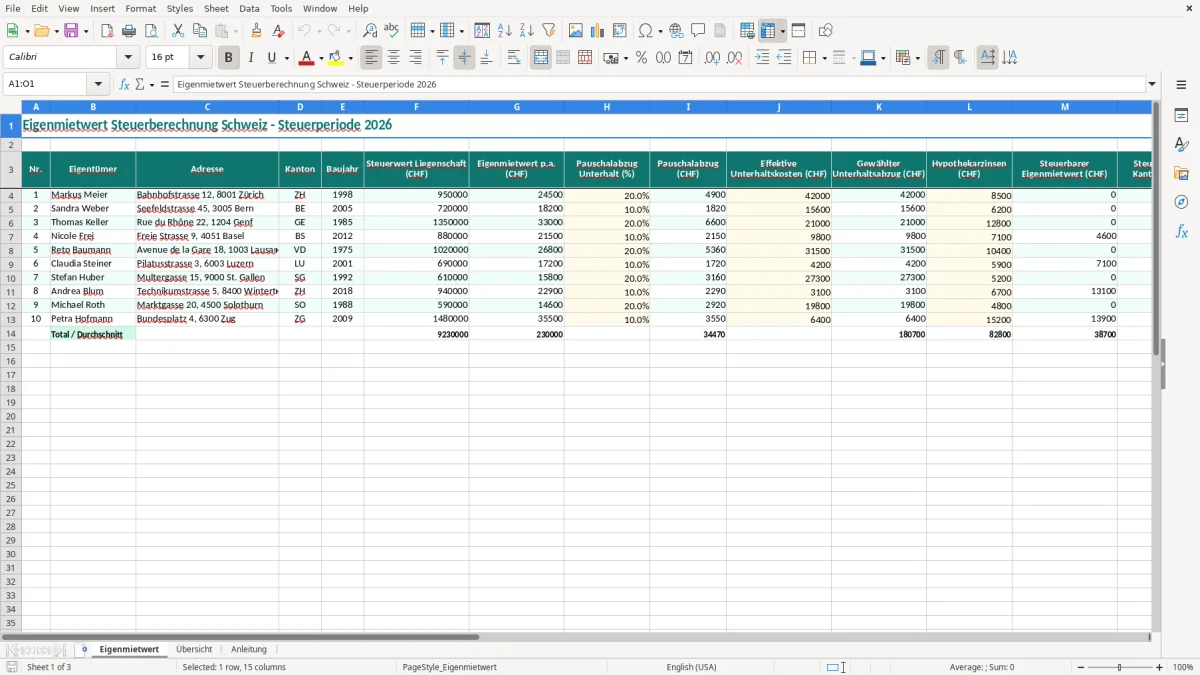This screenshot has height=675, width=1200.
Task: Switch to the Anleitung sheet tab
Action: click(249, 649)
